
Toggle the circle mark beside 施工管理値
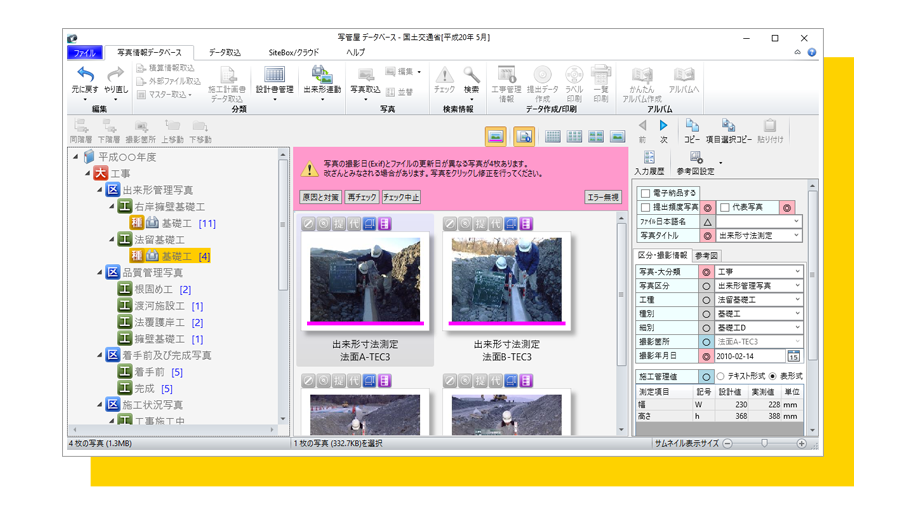[706, 377]
